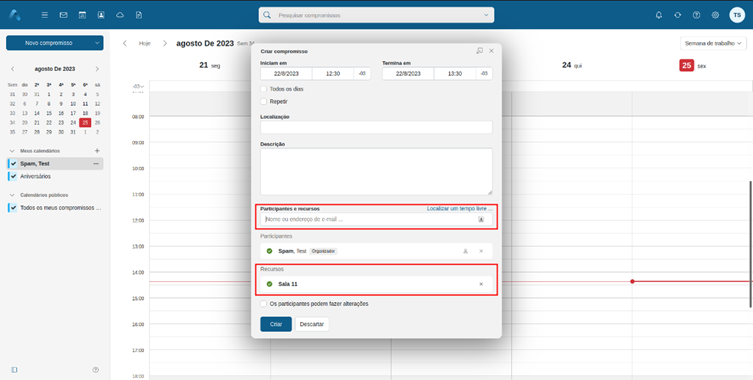Open actions menu for Spam, Test calendar
Image resolution: width=753 pixels, height=380 pixels.
[96, 164]
